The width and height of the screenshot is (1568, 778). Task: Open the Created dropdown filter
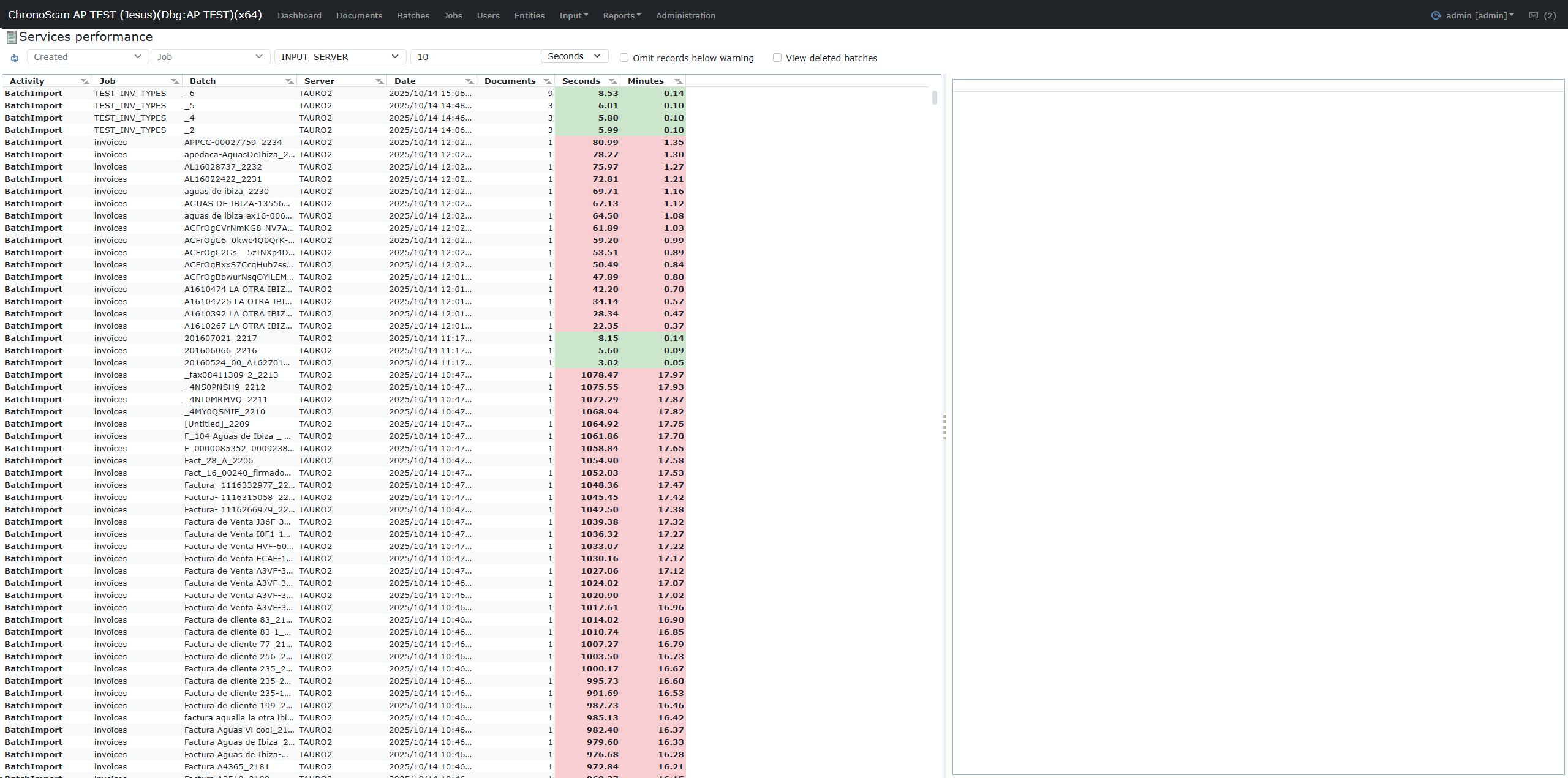(87, 57)
